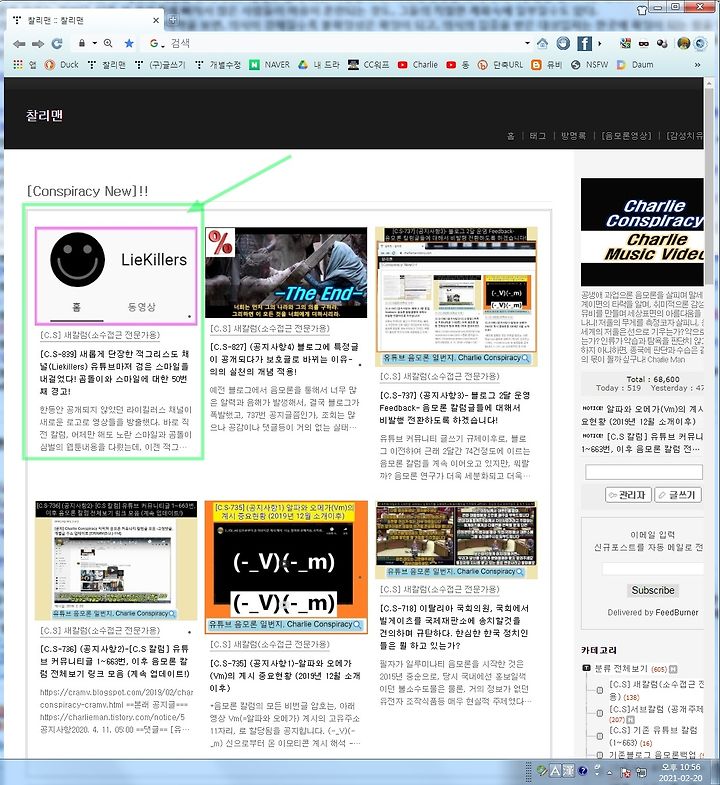Open the Duck bookmark
Screen dimensions: 720x785
62,65
